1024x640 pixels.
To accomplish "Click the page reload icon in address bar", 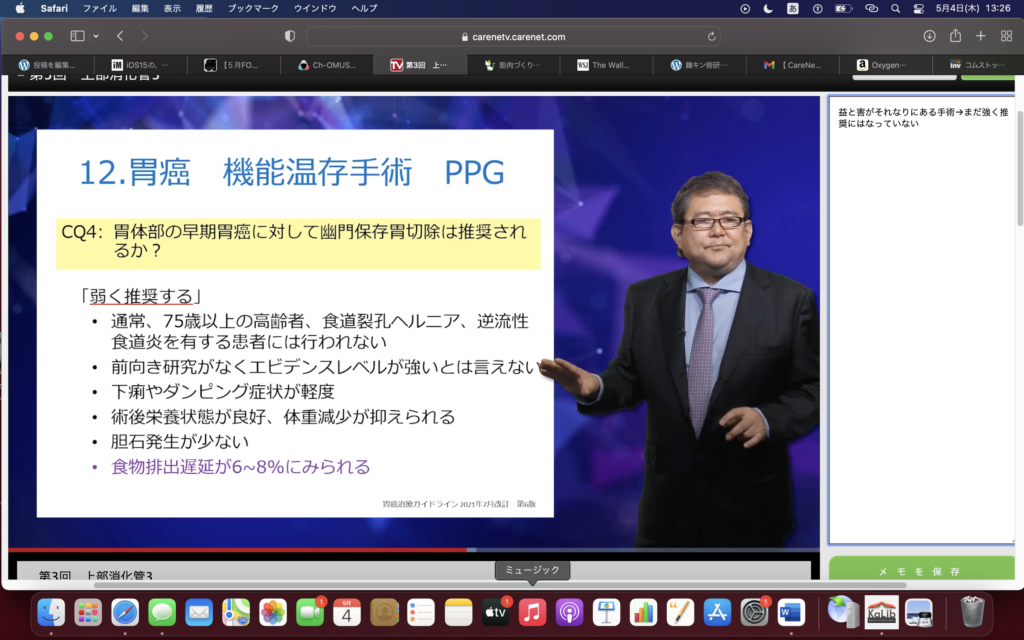I will [x=712, y=36].
